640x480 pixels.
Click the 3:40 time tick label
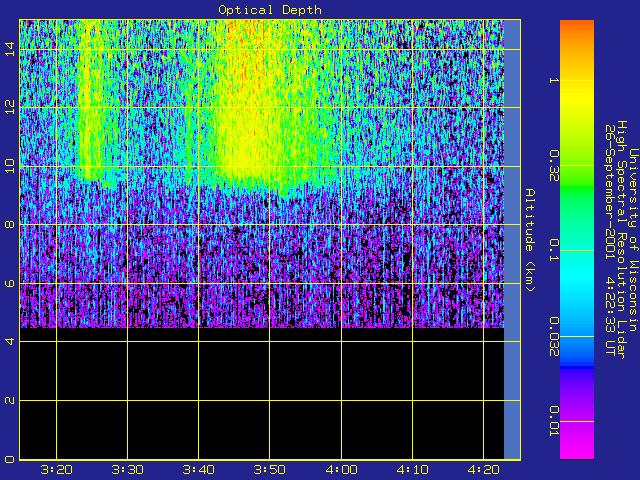[x=199, y=468]
